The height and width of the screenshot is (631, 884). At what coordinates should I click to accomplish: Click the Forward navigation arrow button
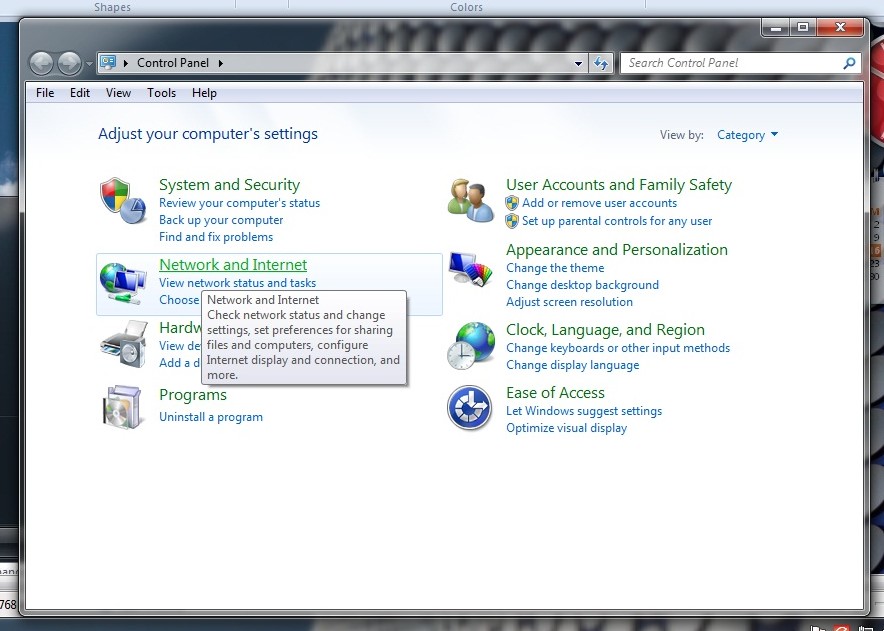click(69, 63)
